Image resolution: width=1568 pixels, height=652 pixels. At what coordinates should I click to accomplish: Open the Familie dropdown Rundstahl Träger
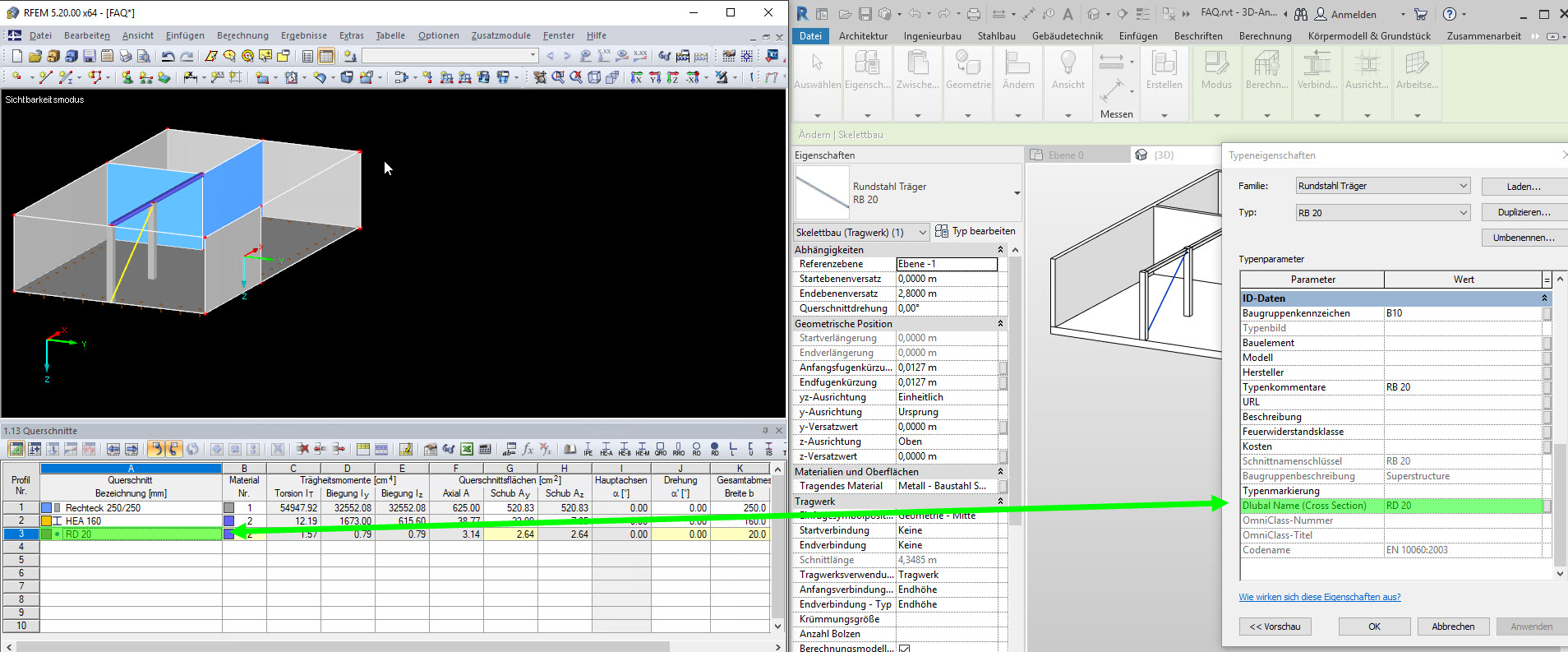(x=1383, y=186)
